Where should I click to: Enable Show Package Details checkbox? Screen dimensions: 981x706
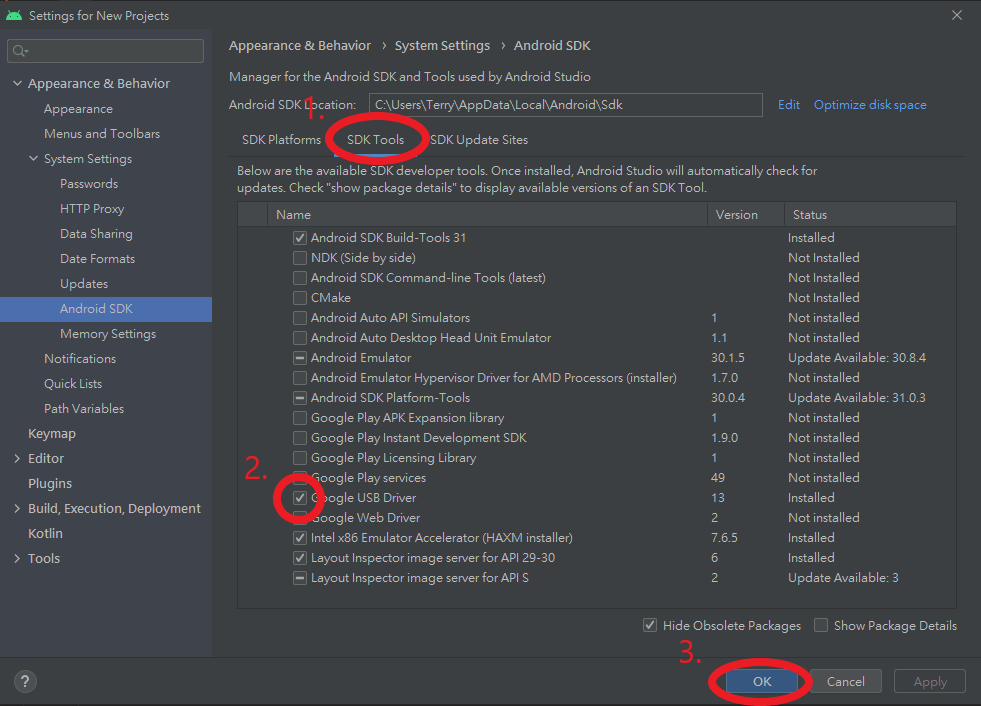(x=821, y=625)
